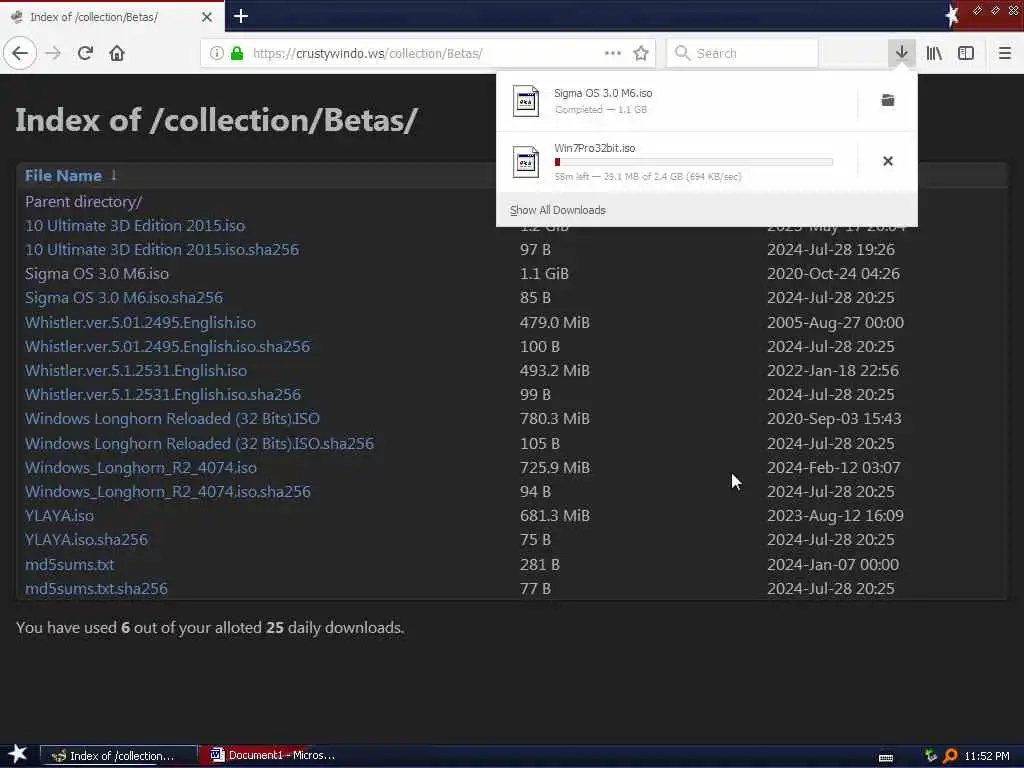Show site information icon in address bar
Viewport: 1024px width, 768px height.
click(x=217, y=53)
